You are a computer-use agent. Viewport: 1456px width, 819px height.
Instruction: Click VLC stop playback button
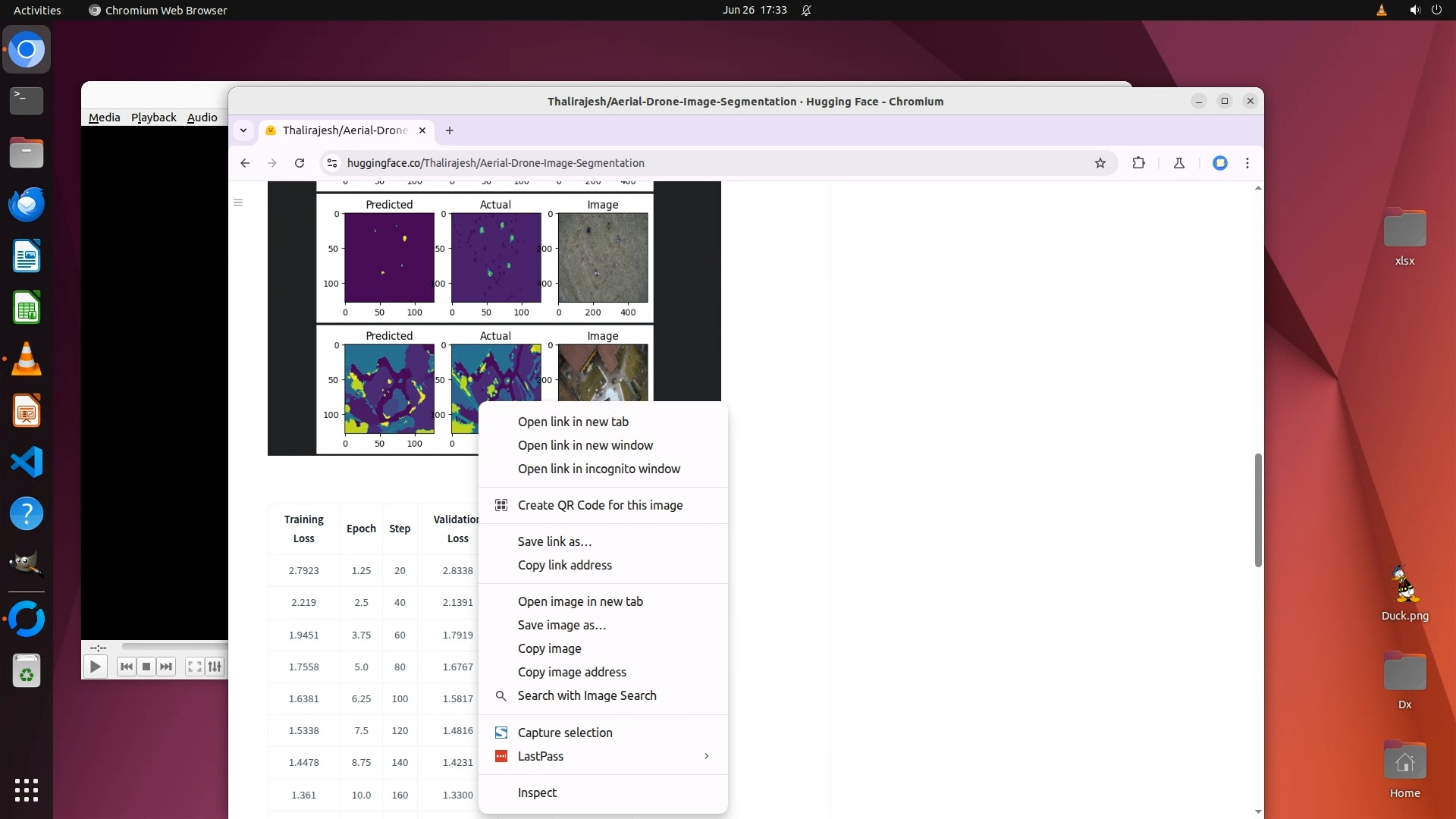point(146,667)
